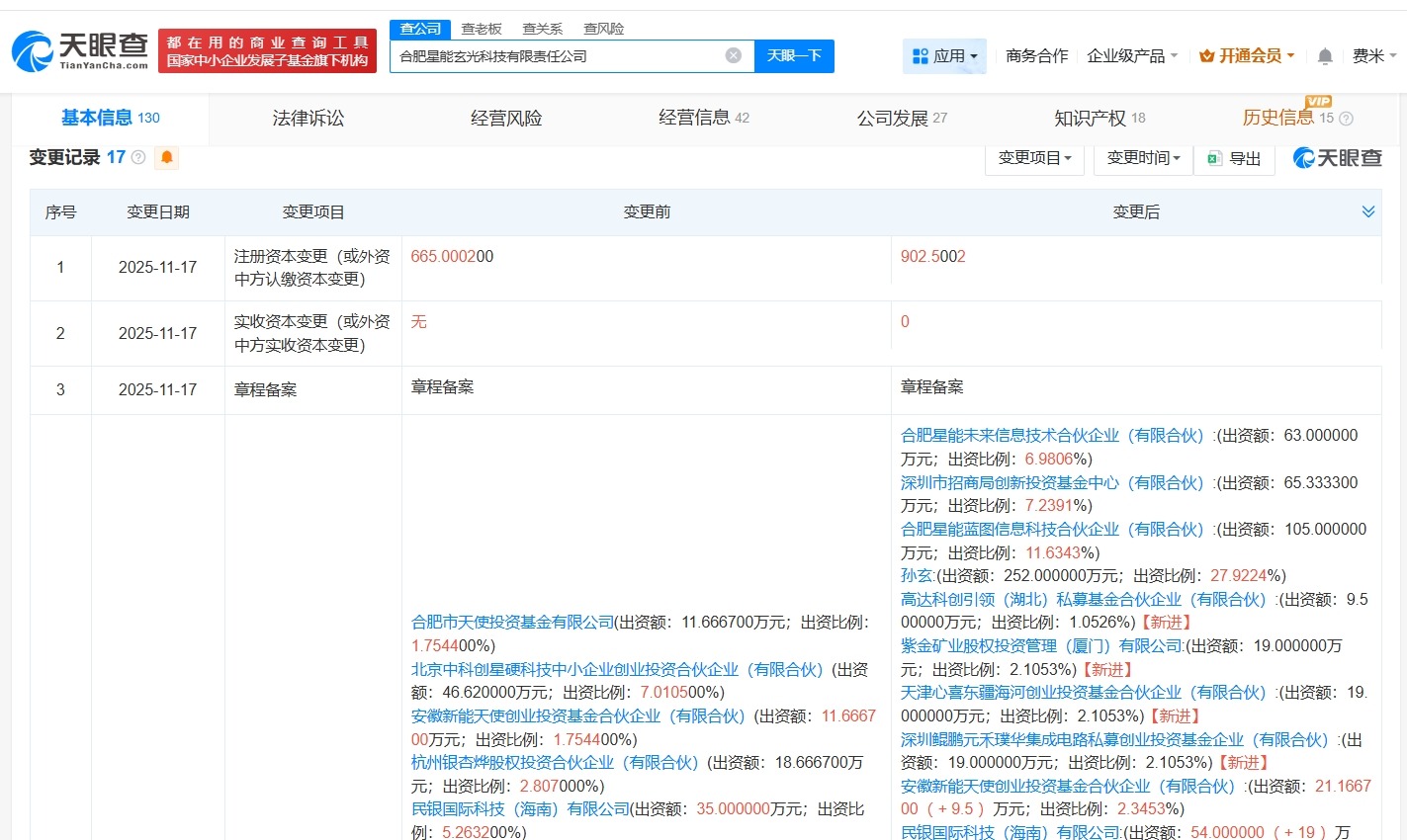This screenshot has height=840, width=1407.
Task: Switch to the 法律诉讼 tab
Action: pyautogui.click(x=308, y=117)
